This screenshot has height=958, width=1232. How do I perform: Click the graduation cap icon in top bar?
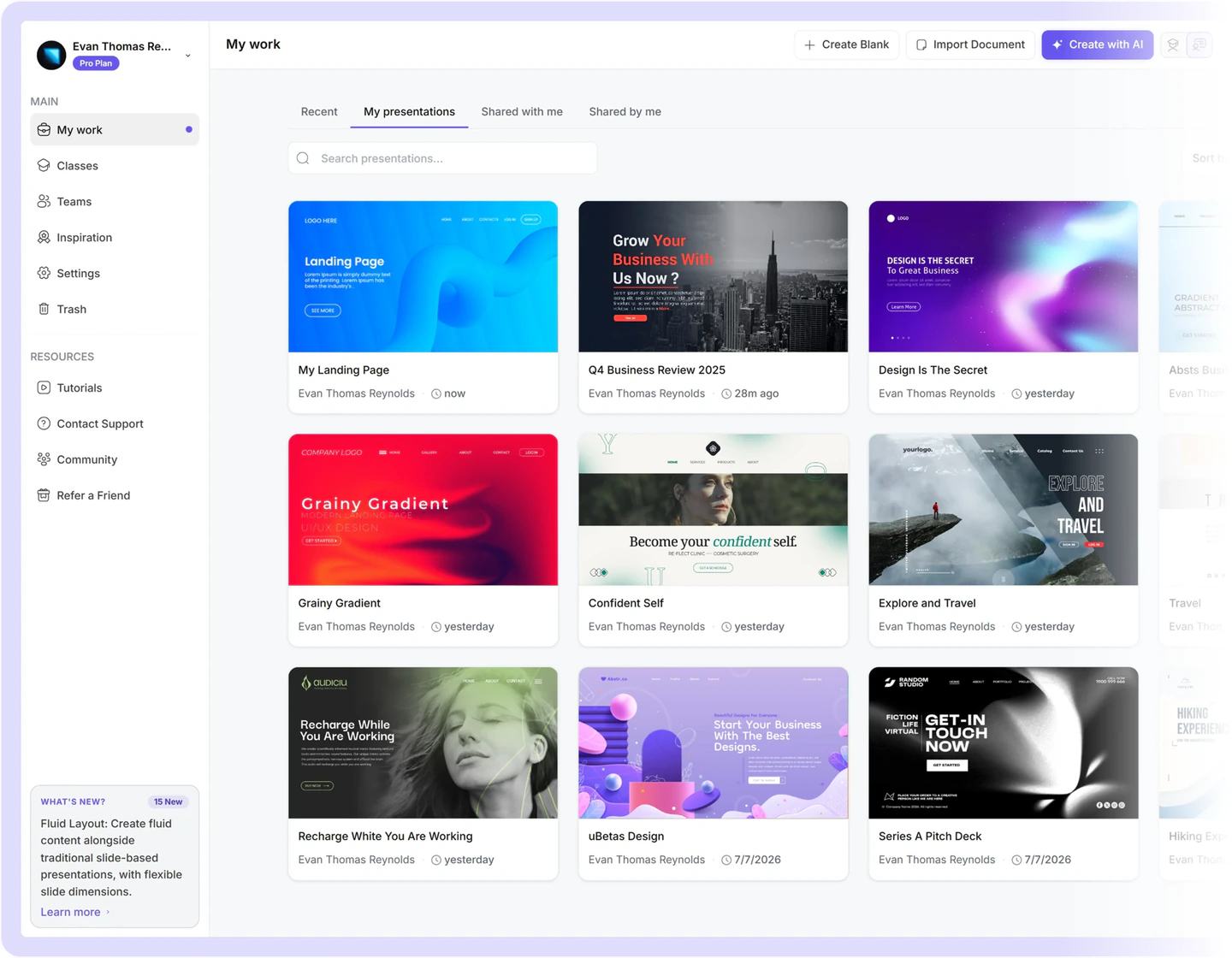click(1173, 45)
